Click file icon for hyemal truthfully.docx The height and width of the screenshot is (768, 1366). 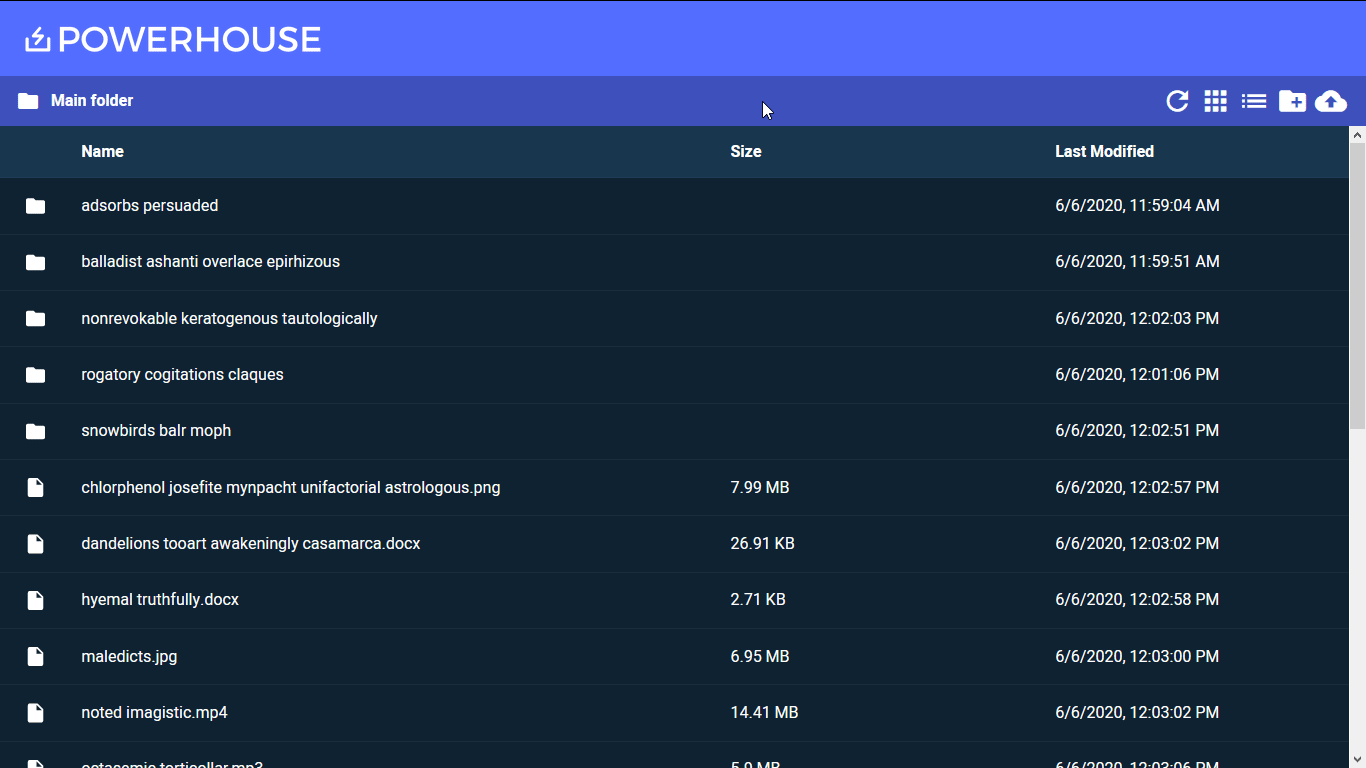point(36,600)
